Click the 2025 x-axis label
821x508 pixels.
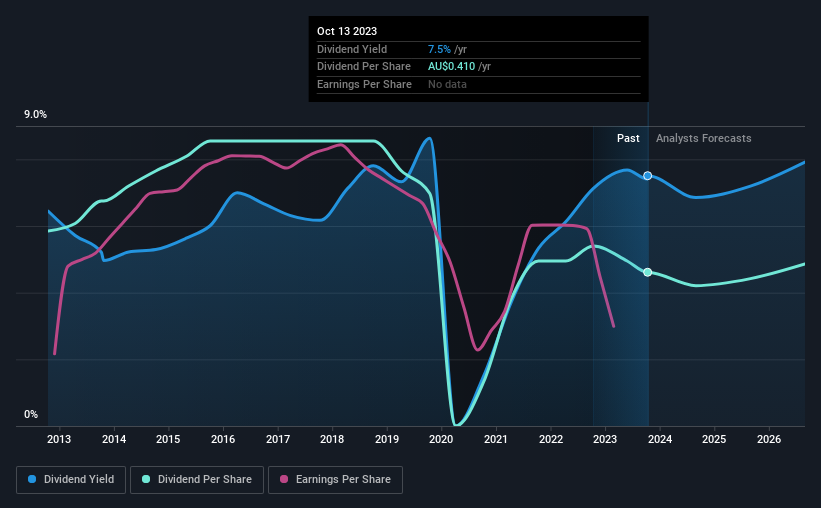[x=714, y=439]
